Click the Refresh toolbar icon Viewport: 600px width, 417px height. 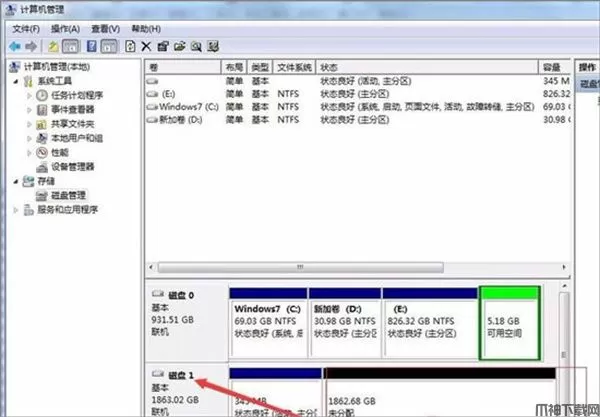tap(130, 47)
